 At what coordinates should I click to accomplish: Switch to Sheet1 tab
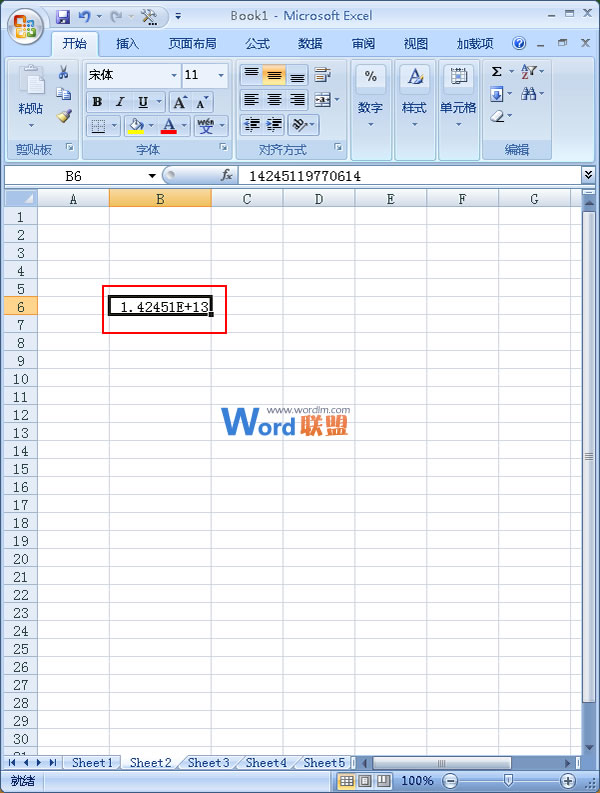pos(92,762)
